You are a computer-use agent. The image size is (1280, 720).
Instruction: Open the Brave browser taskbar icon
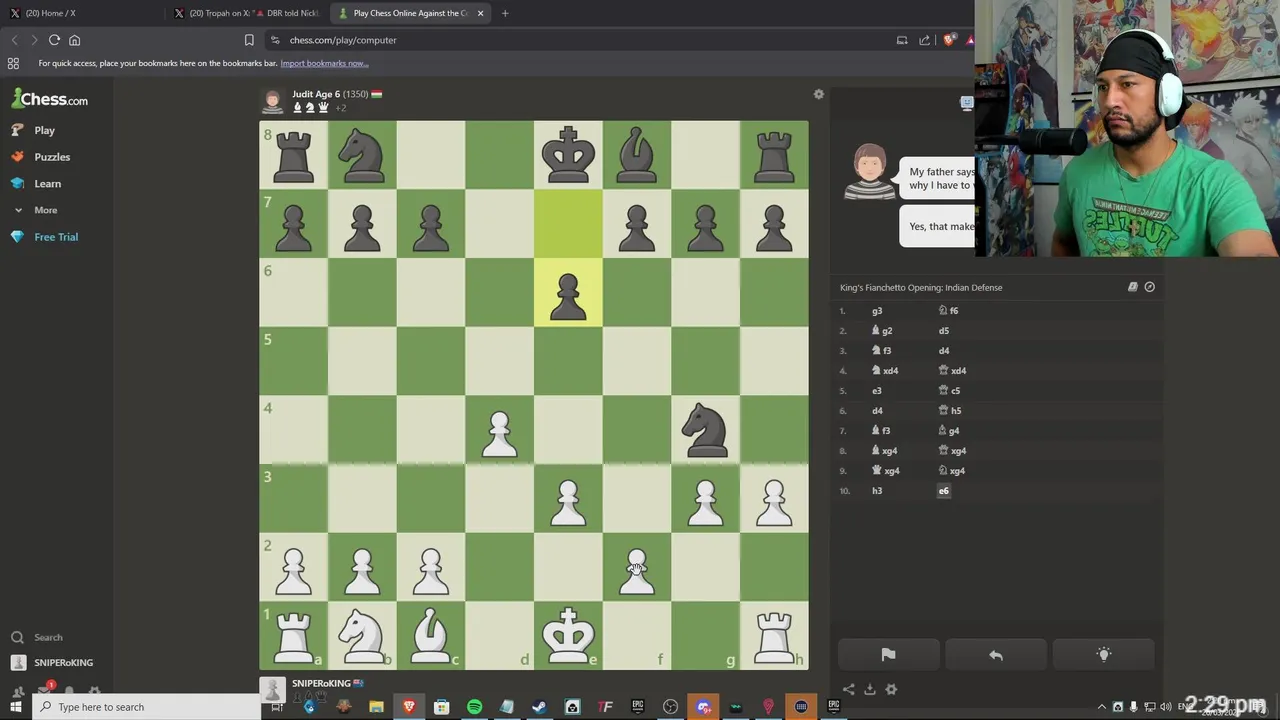pos(409,707)
